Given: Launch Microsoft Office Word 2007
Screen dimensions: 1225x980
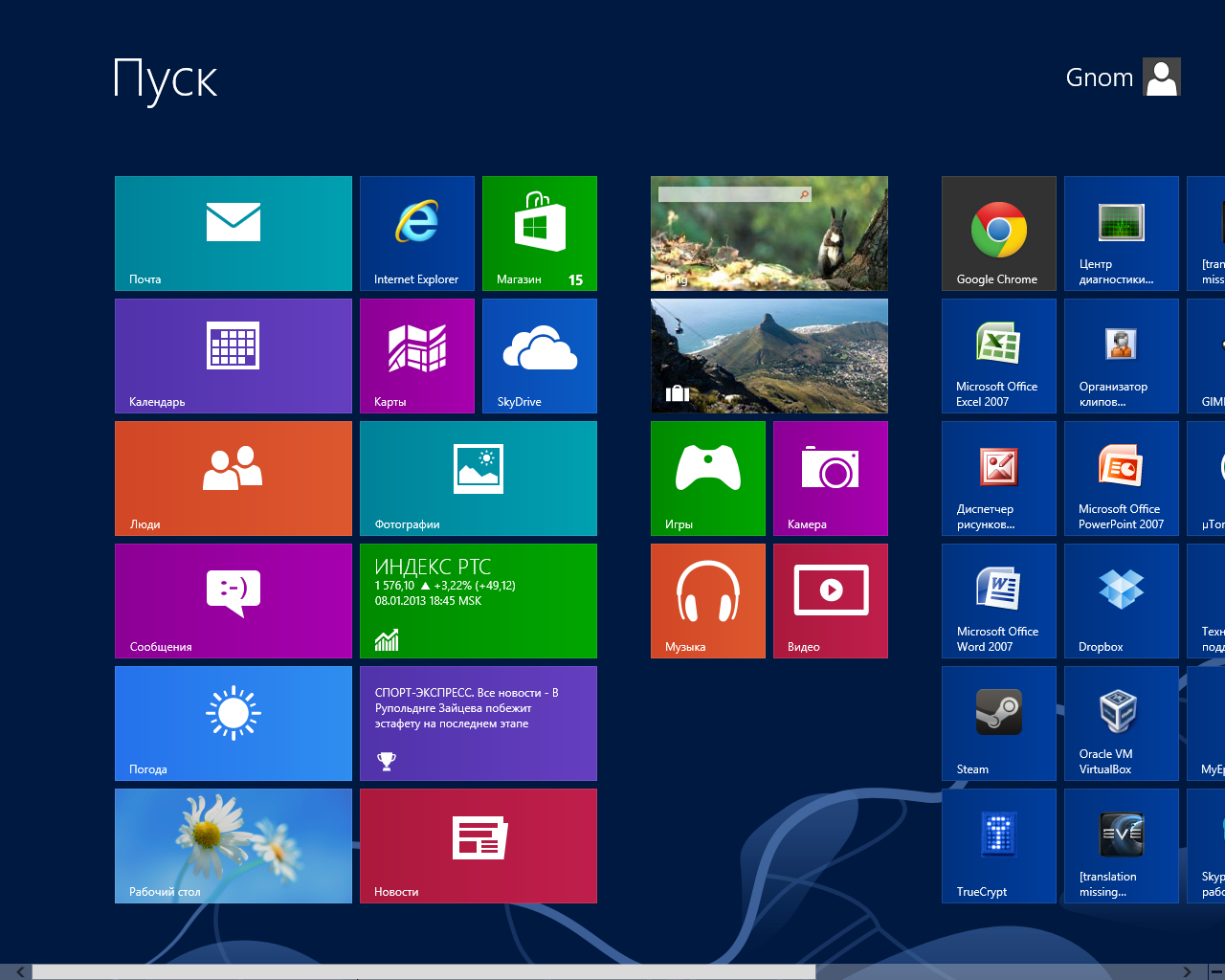Looking at the screenshot, I should click(x=999, y=601).
